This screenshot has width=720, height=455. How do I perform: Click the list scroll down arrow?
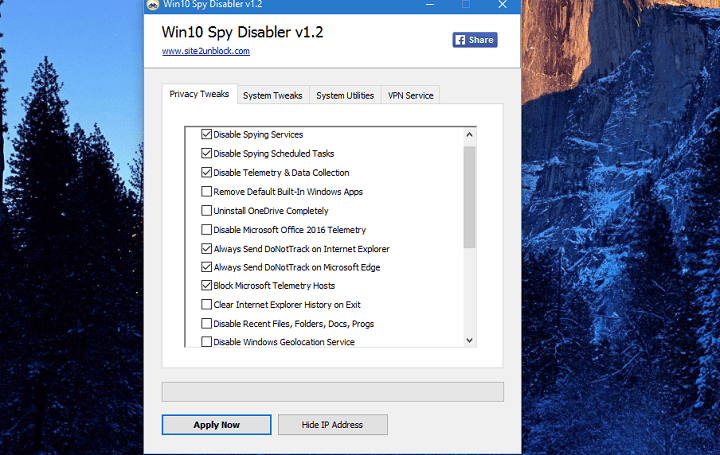[469, 340]
